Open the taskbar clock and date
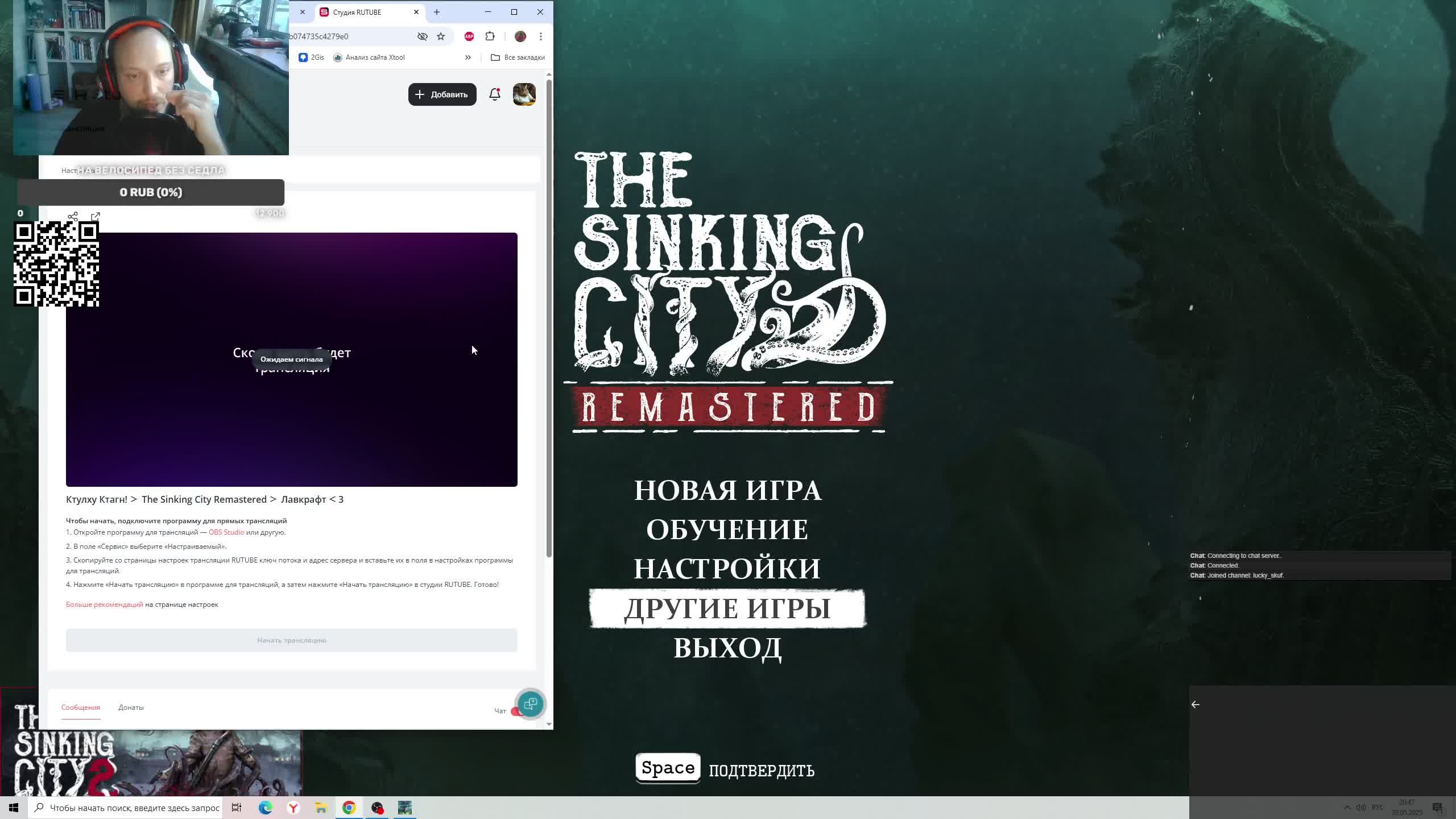The image size is (1456, 819). pyautogui.click(x=1407, y=808)
